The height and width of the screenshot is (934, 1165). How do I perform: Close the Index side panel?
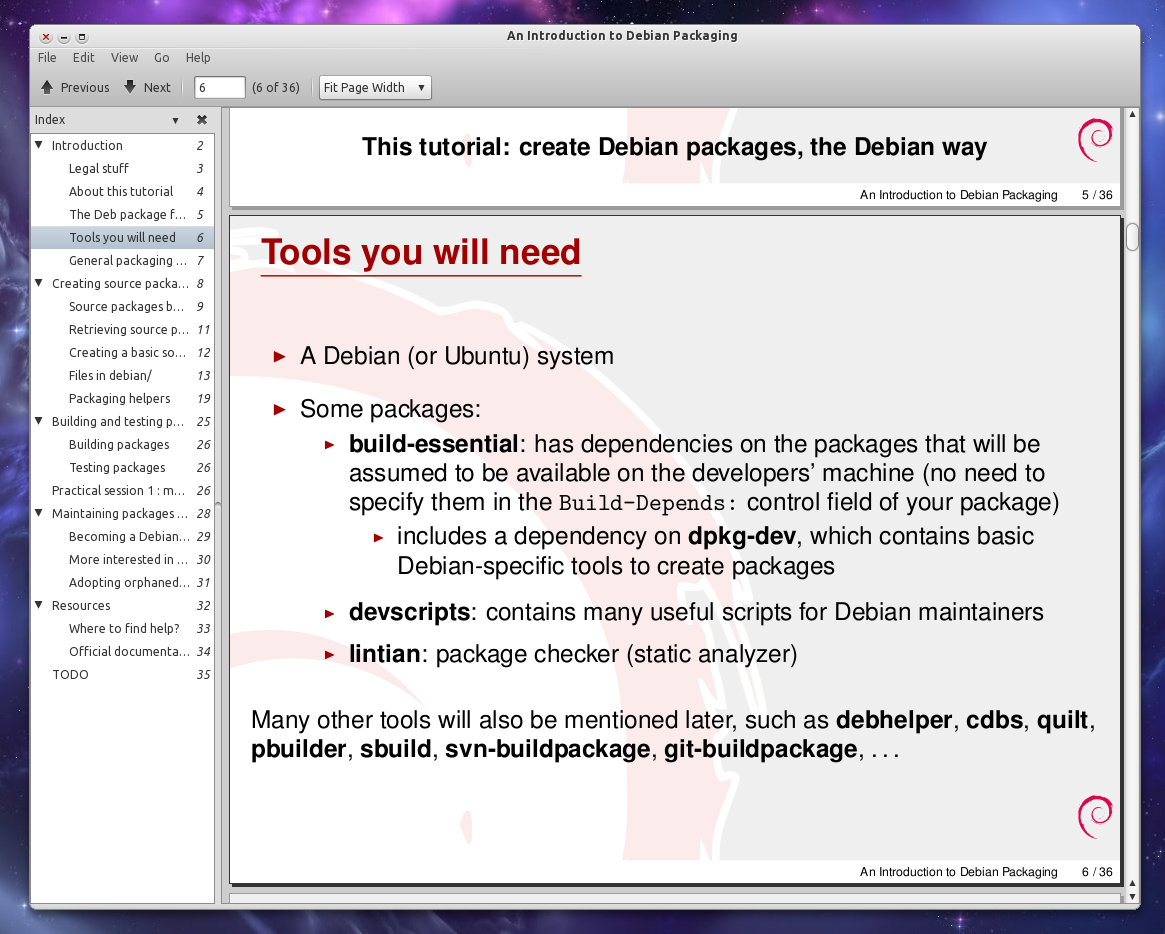tap(201, 120)
